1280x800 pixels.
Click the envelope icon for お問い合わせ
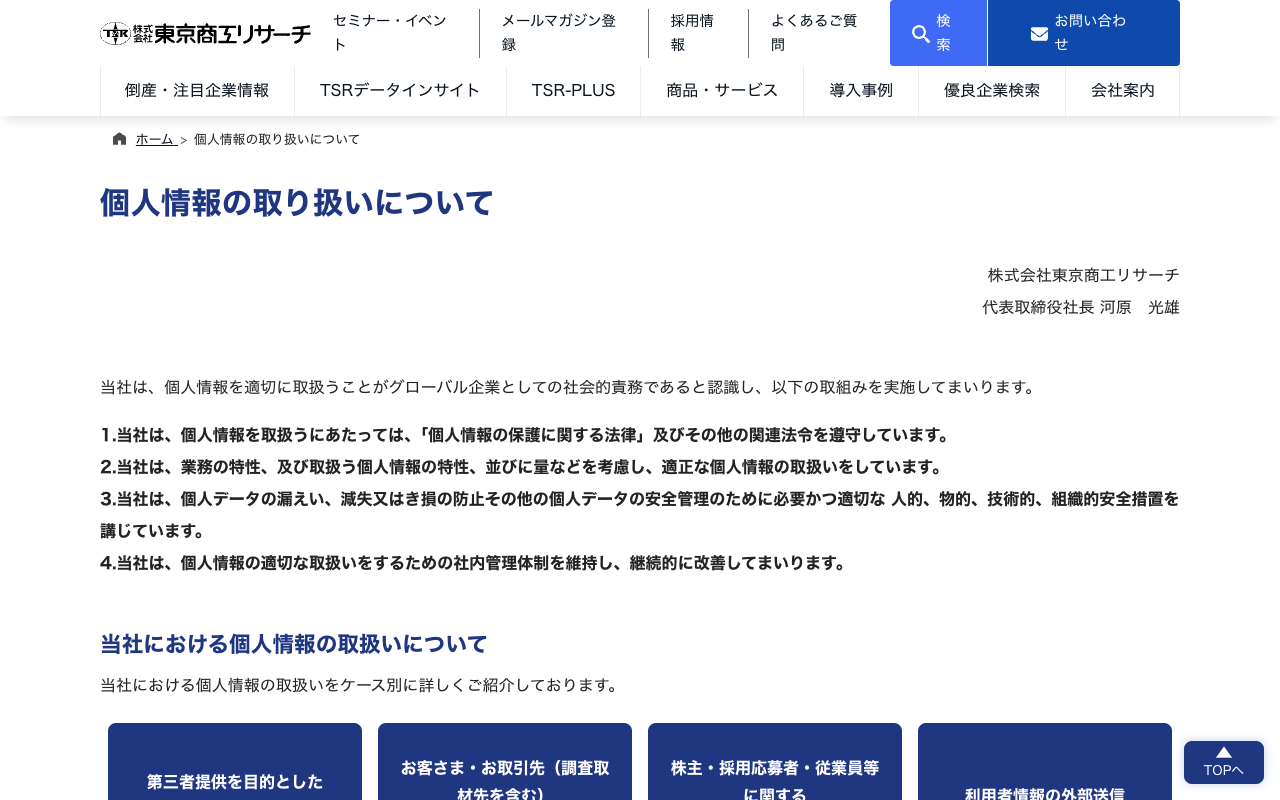(1039, 33)
